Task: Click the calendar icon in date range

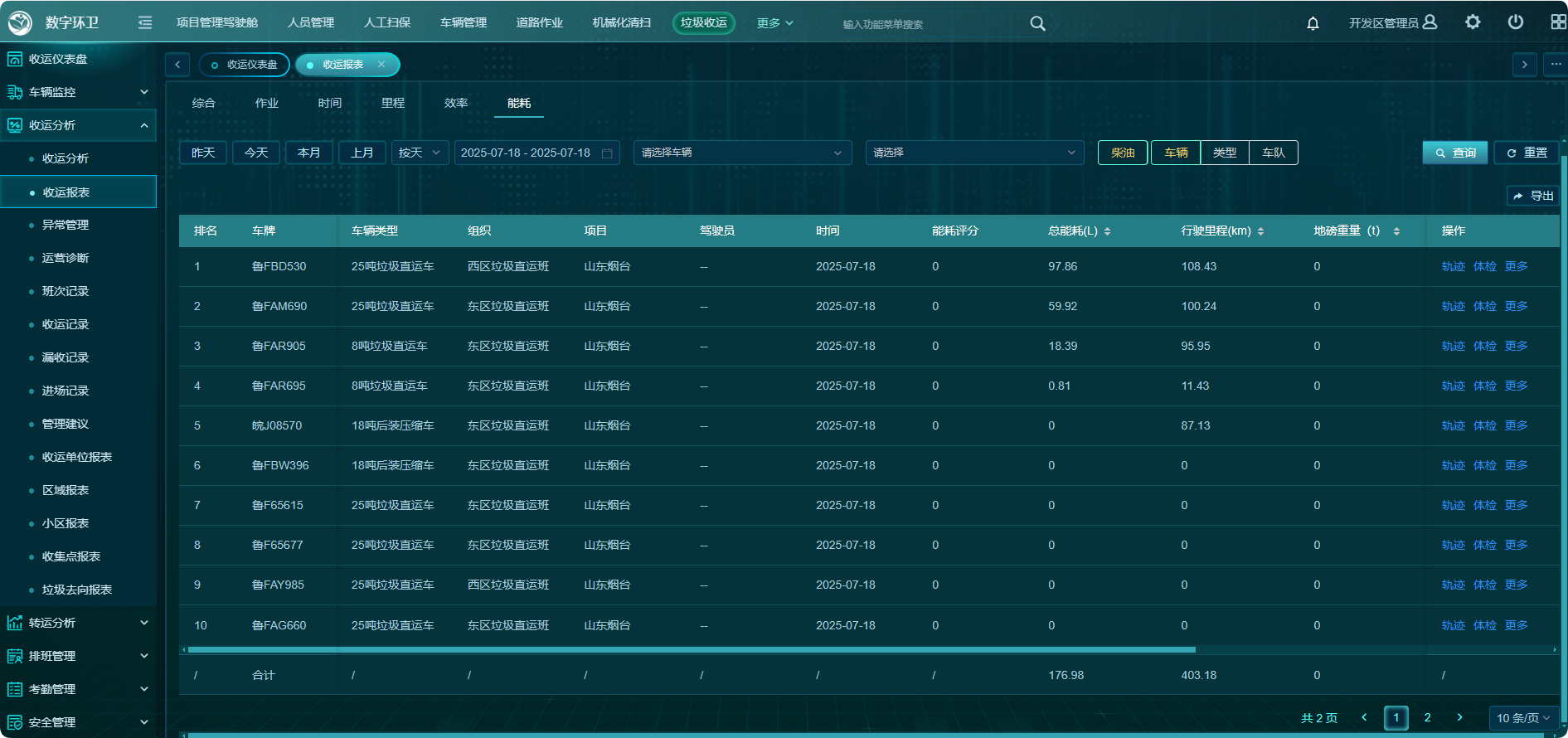Action: (x=607, y=153)
